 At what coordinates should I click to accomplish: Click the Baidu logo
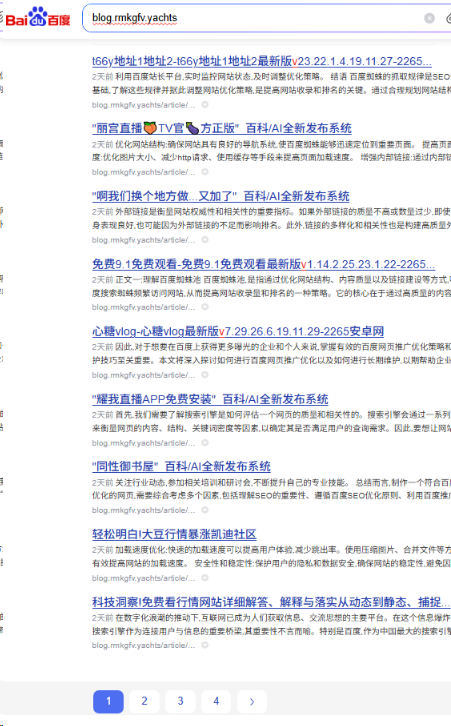[x=38, y=18]
